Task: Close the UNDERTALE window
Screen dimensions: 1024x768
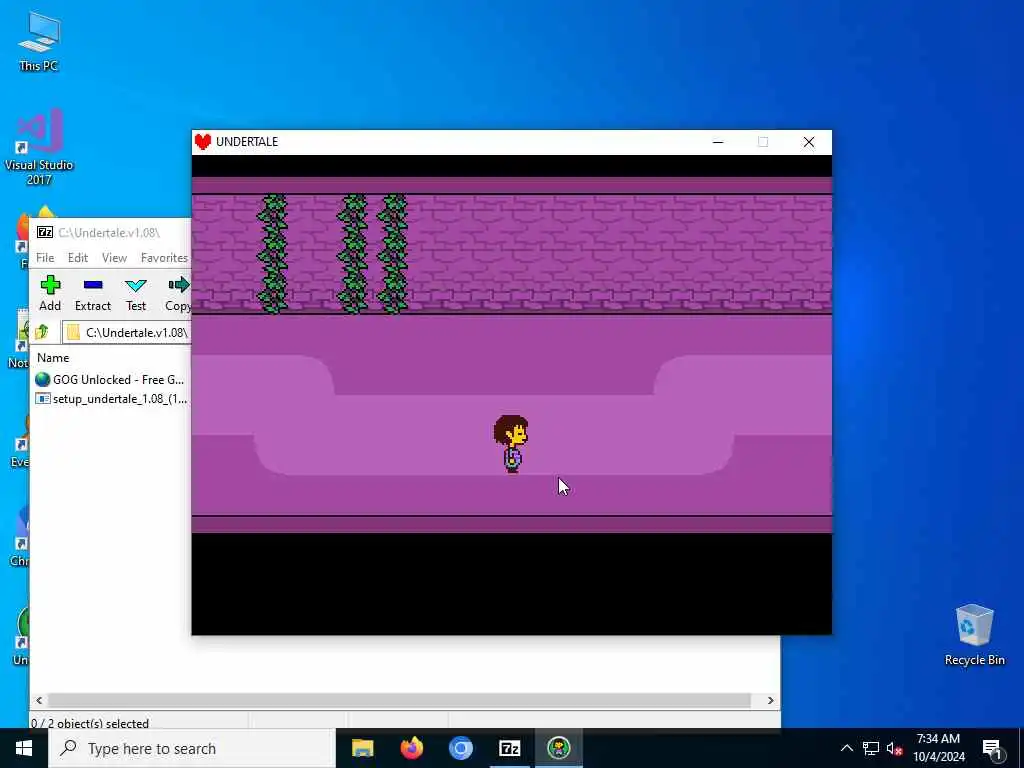Action: (808, 142)
